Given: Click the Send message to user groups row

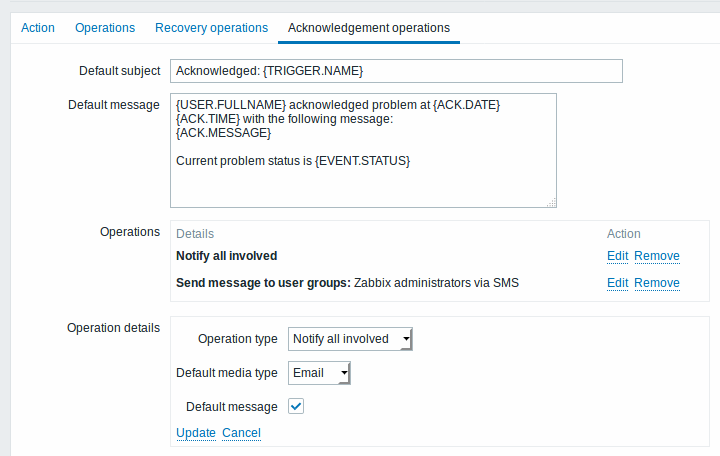Looking at the screenshot, I should coord(347,283).
